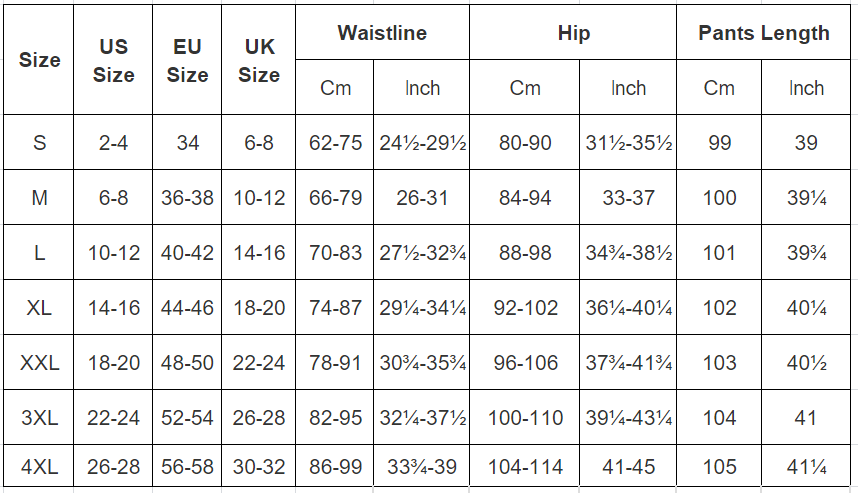Image resolution: width=858 pixels, height=493 pixels.
Task: Click the Hip header cell
Action: (573, 32)
